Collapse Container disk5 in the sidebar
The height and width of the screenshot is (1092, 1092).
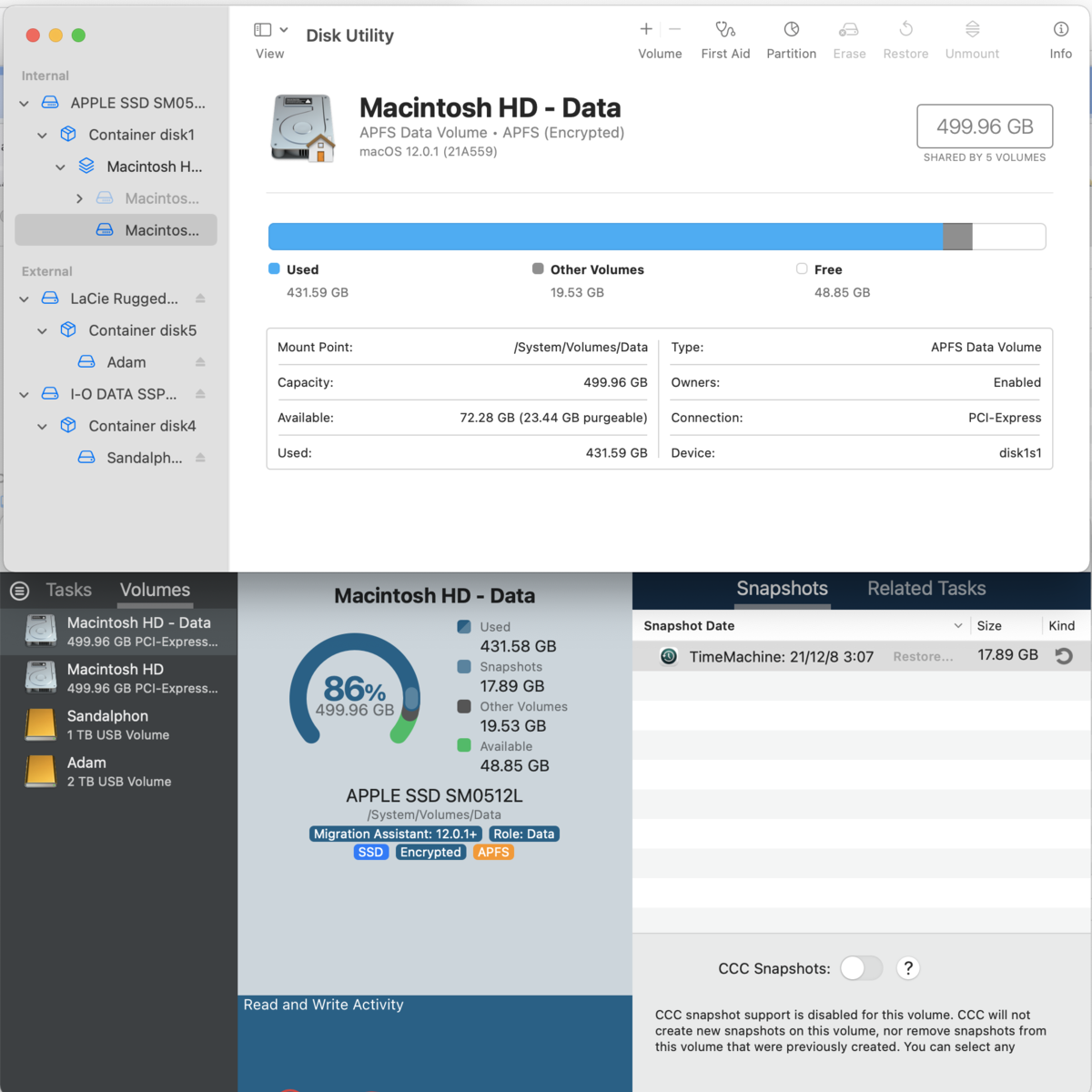click(x=42, y=330)
